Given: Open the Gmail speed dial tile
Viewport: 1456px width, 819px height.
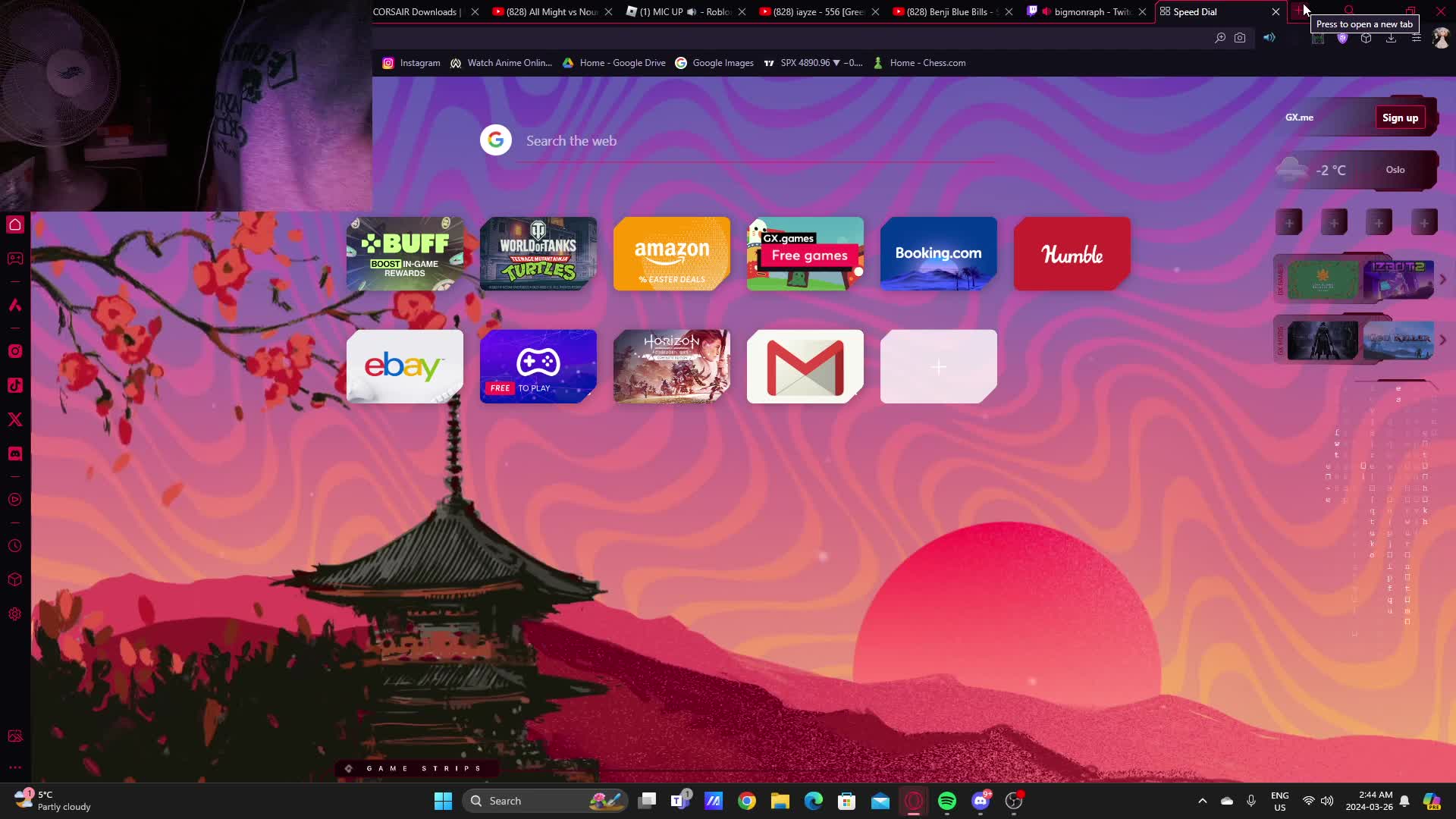Looking at the screenshot, I should click(805, 366).
